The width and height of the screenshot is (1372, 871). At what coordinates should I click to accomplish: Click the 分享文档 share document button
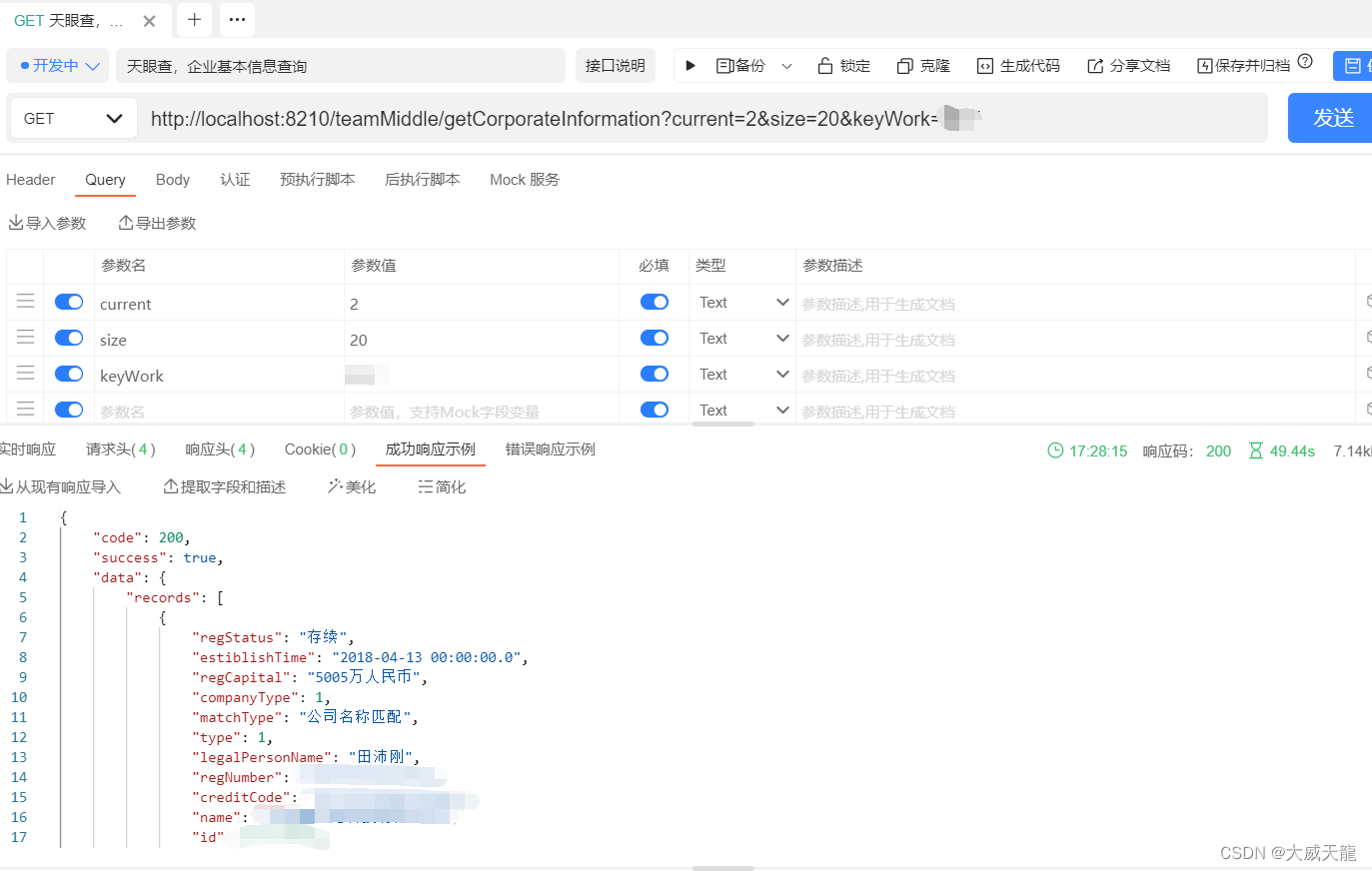pos(1128,66)
